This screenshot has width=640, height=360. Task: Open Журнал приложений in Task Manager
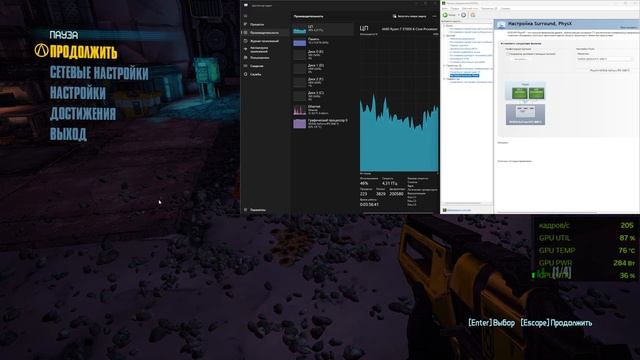[264, 41]
